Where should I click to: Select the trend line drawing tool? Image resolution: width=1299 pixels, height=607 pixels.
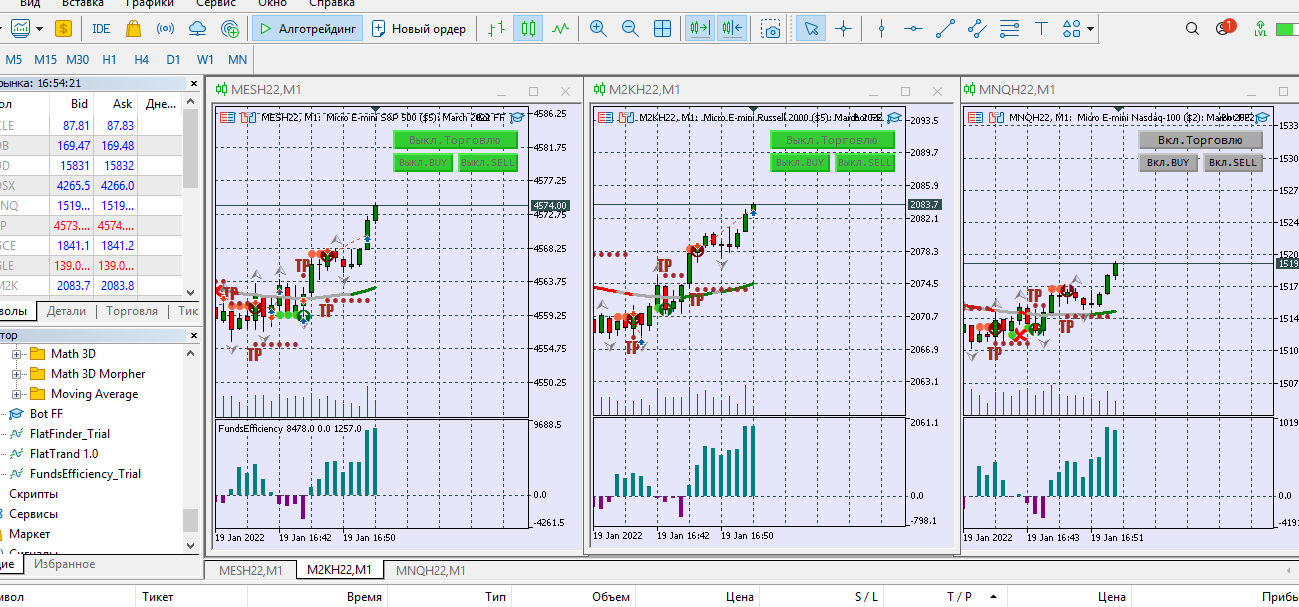(945, 29)
